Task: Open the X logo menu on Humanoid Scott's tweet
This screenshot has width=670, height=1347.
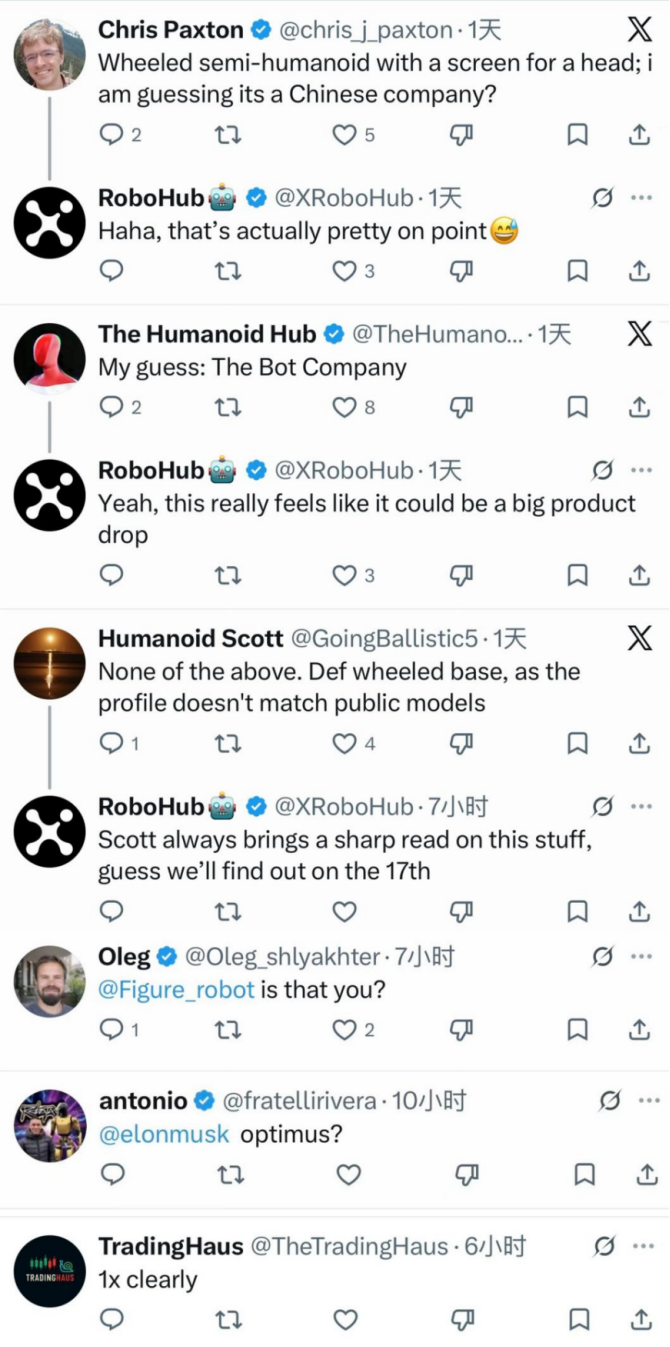Action: click(x=639, y=638)
